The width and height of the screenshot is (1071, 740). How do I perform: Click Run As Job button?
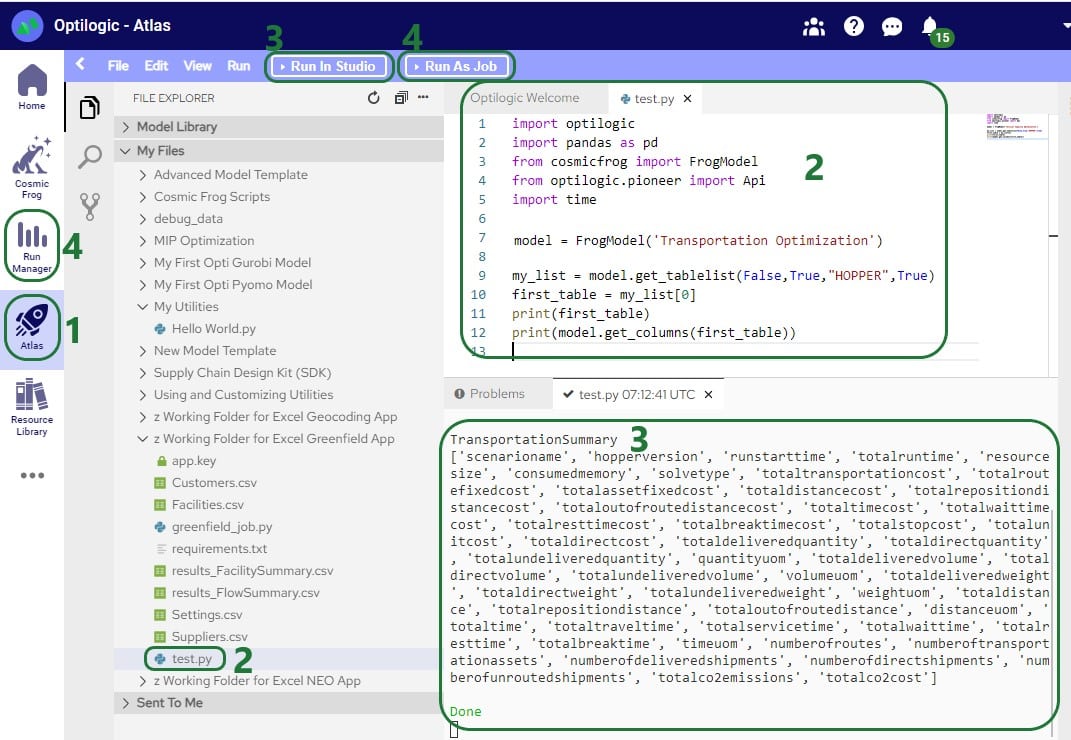pyautogui.click(x=456, y=66)
